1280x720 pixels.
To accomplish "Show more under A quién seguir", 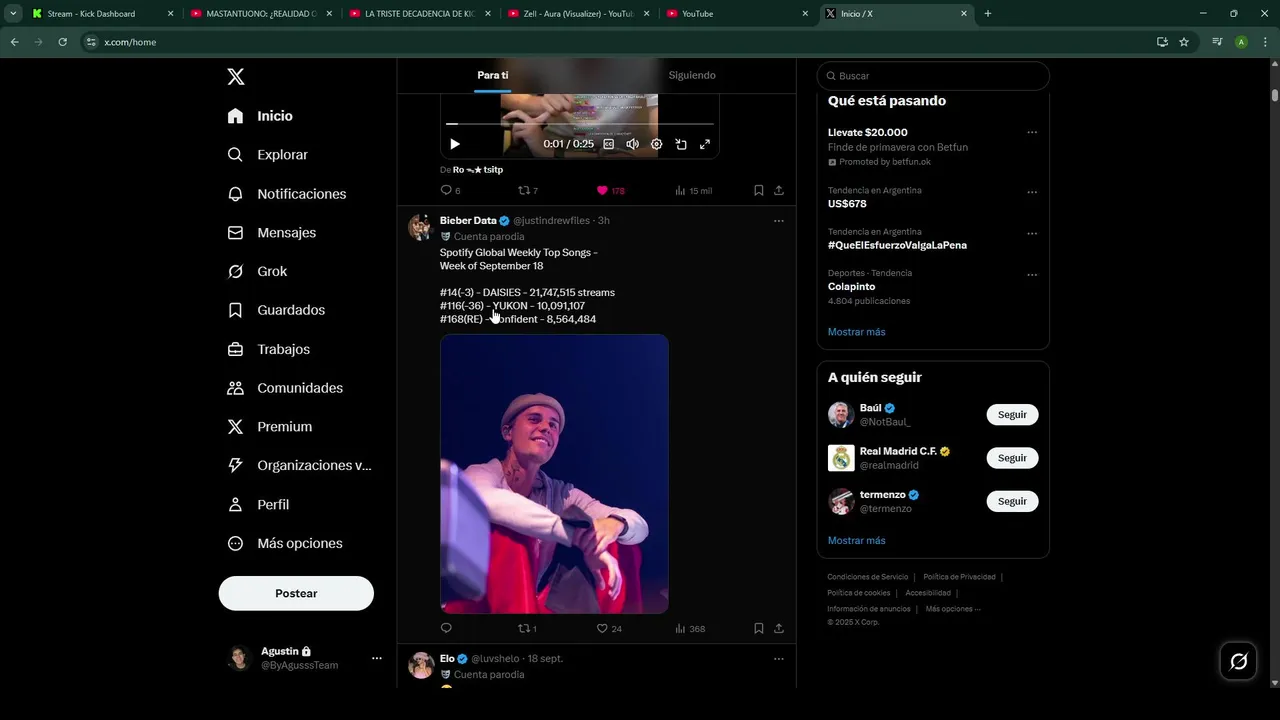I will [856, 540].
